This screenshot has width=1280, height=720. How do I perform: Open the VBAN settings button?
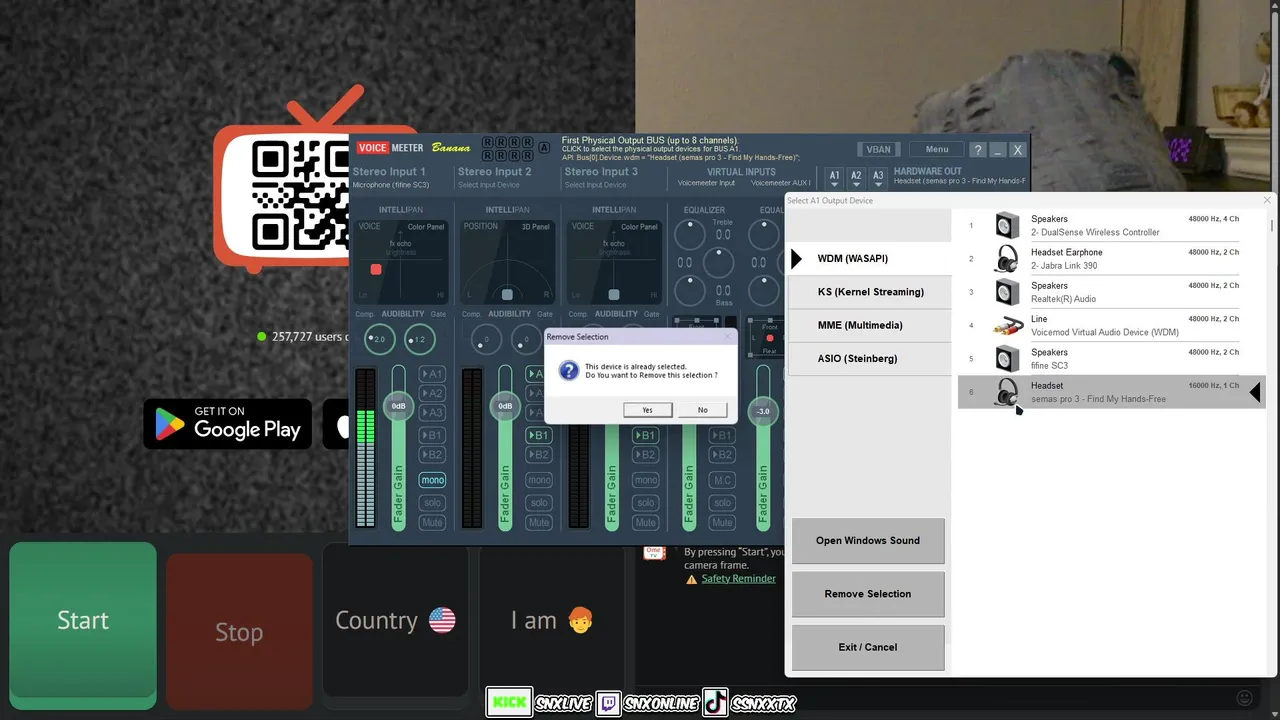click(878, 150)
